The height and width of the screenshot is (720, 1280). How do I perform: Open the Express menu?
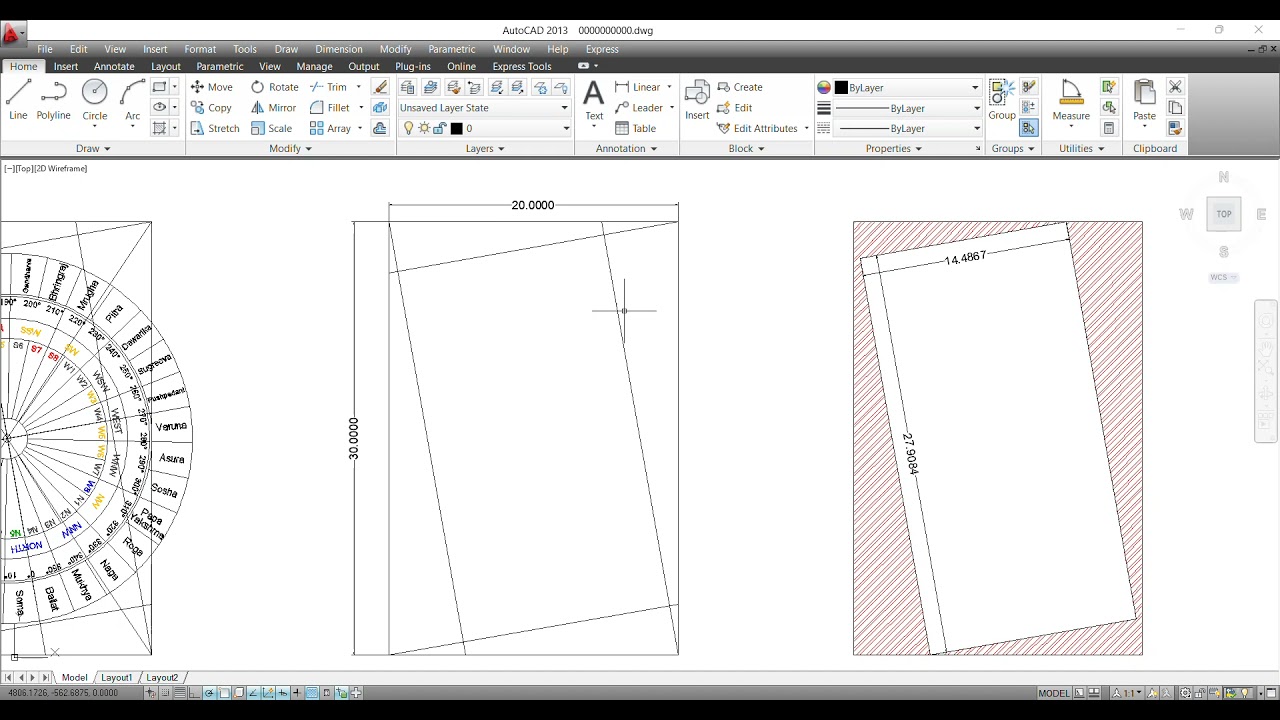pos(602,49)
